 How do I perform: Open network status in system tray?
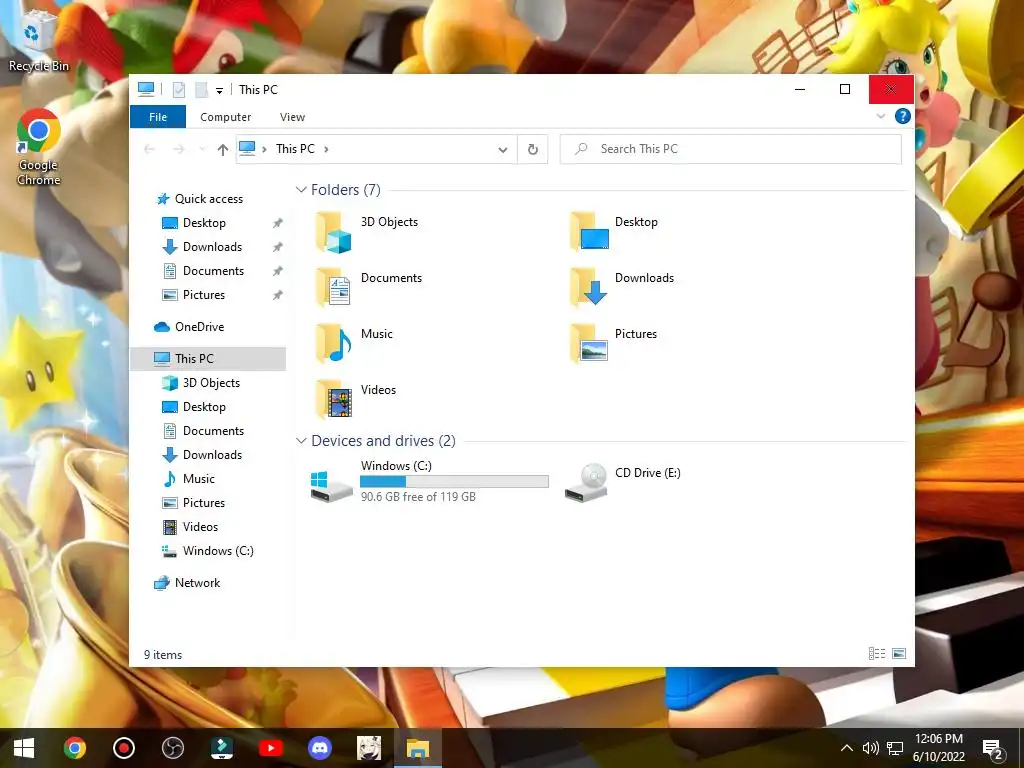tap(895, 748)
